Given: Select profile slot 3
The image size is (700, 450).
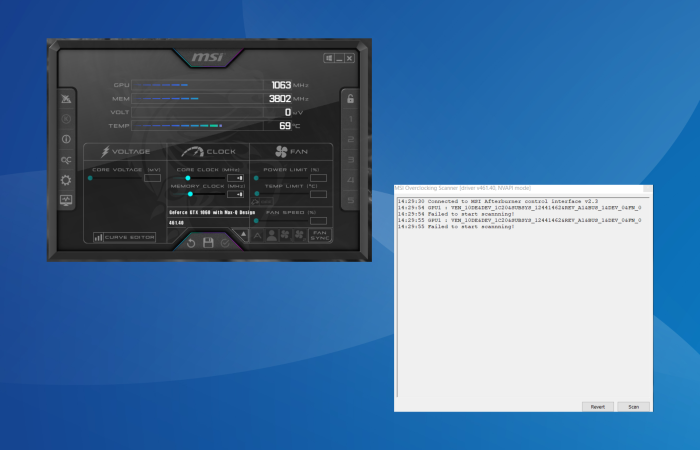Looking at the screenshot, I should (x=350, y=159).
